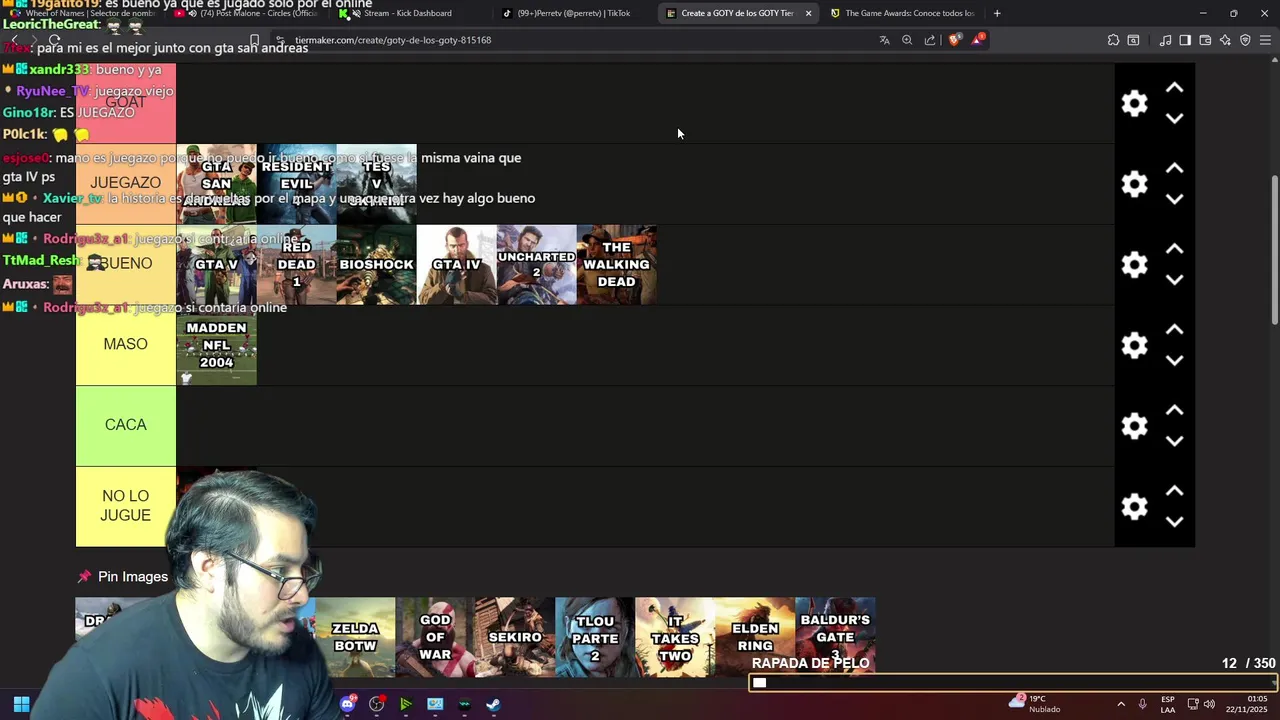Viewport: 1280px width, 720px height.
Task: Open settings gear for CACA tier
Action: [1134, 426]
